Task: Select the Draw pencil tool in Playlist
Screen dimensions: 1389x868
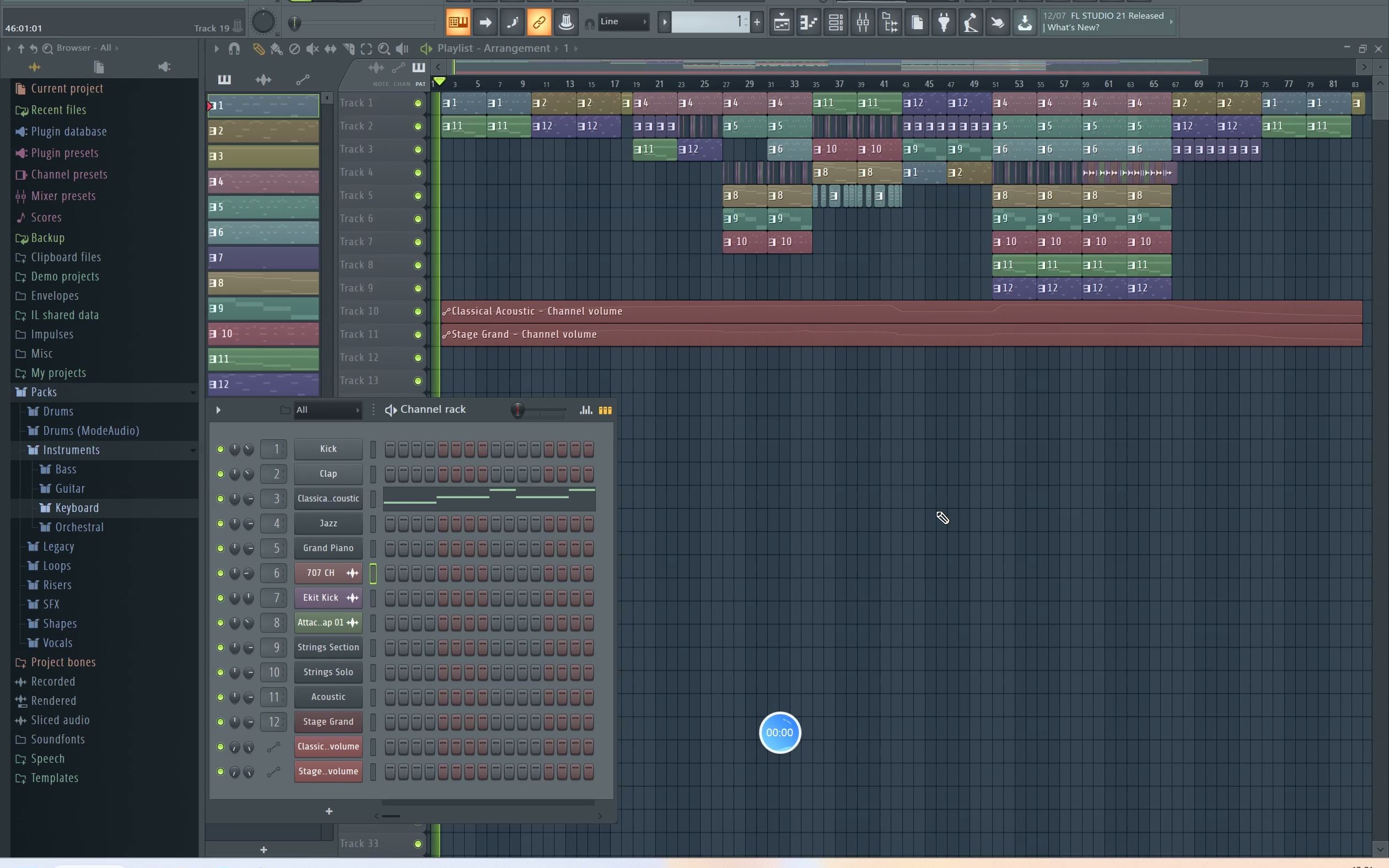Action: tap(259, 49)
